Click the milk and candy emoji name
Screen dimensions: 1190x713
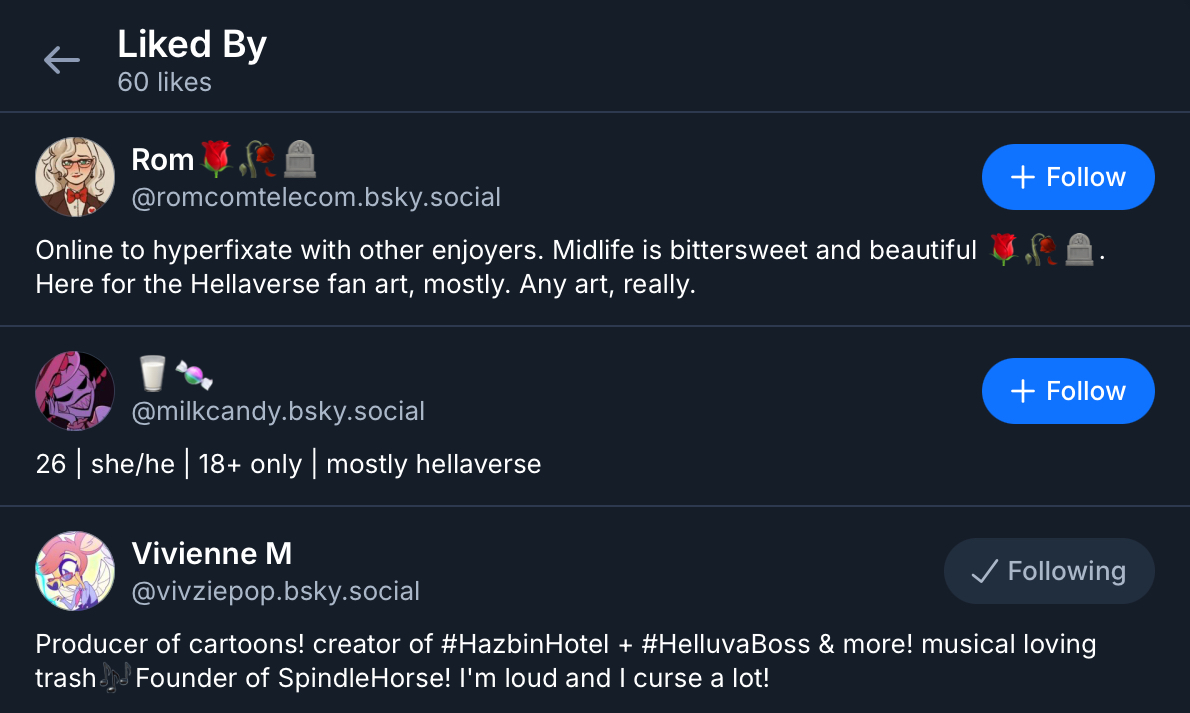point(174,374)
